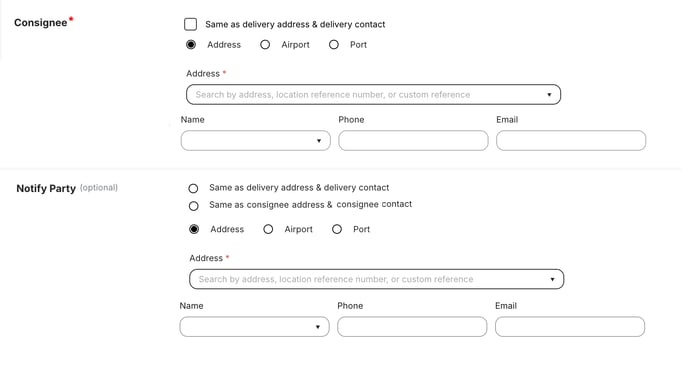This screenshot has height=370, width=688.
Task: Click Consignee address search field
Action: coord(373,95)
